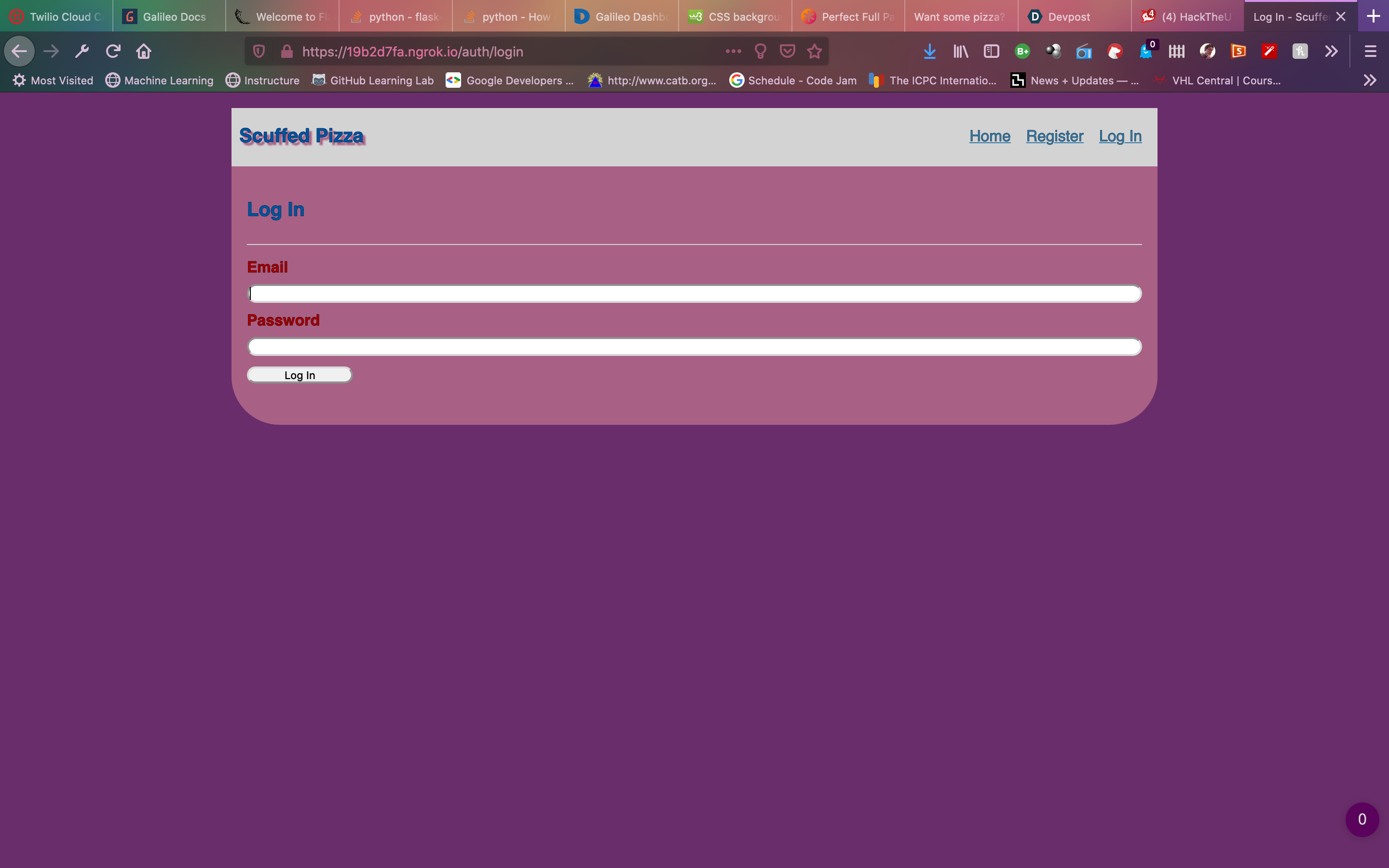Image resolution: width=1389 pixels, height=868 pixels.
Task: Bookmark this page with star icon
Action: (x=814, y=52)
